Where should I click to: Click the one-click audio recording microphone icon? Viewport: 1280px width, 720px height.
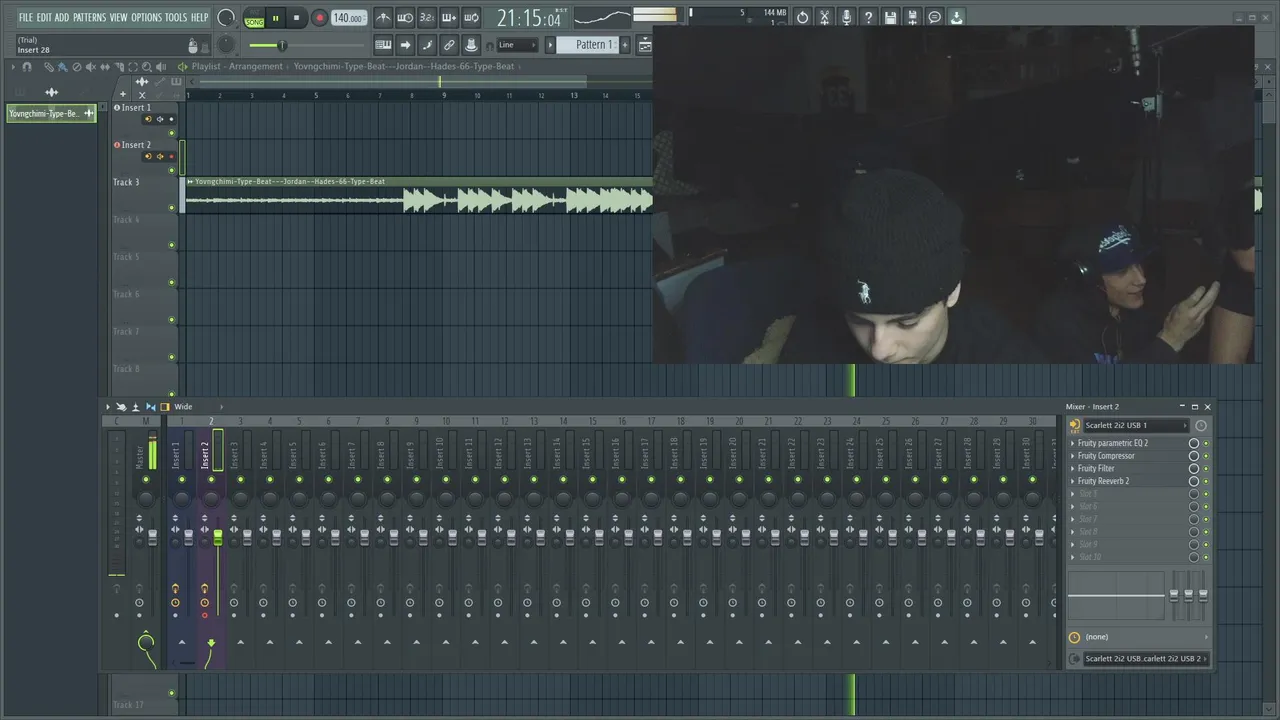pyautogui.click(x=846, y=17)
